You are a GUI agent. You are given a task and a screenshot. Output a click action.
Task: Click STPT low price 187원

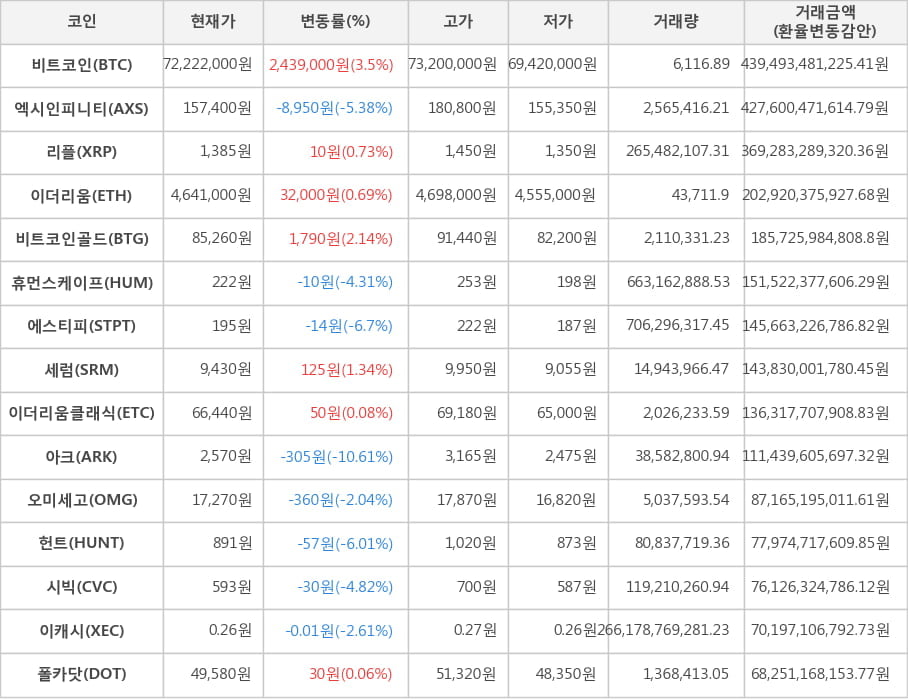pos(577,326)
